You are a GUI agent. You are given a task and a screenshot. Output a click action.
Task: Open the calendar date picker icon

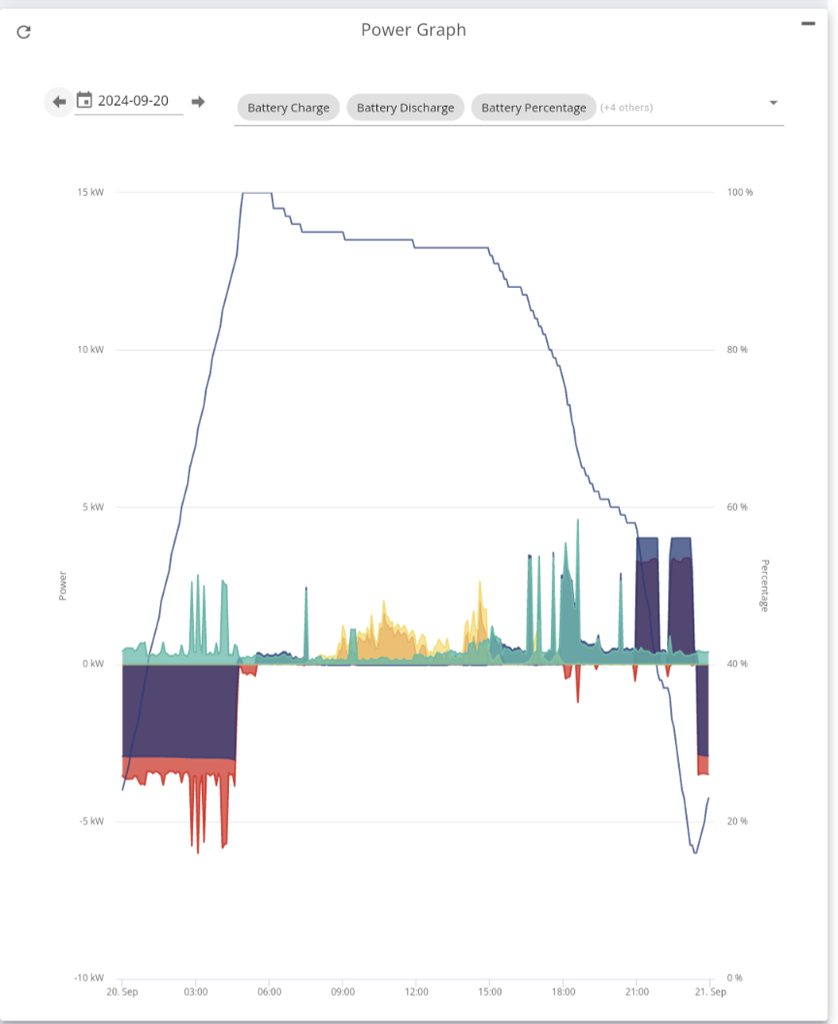pyautogui.click(x=84, y=100)
